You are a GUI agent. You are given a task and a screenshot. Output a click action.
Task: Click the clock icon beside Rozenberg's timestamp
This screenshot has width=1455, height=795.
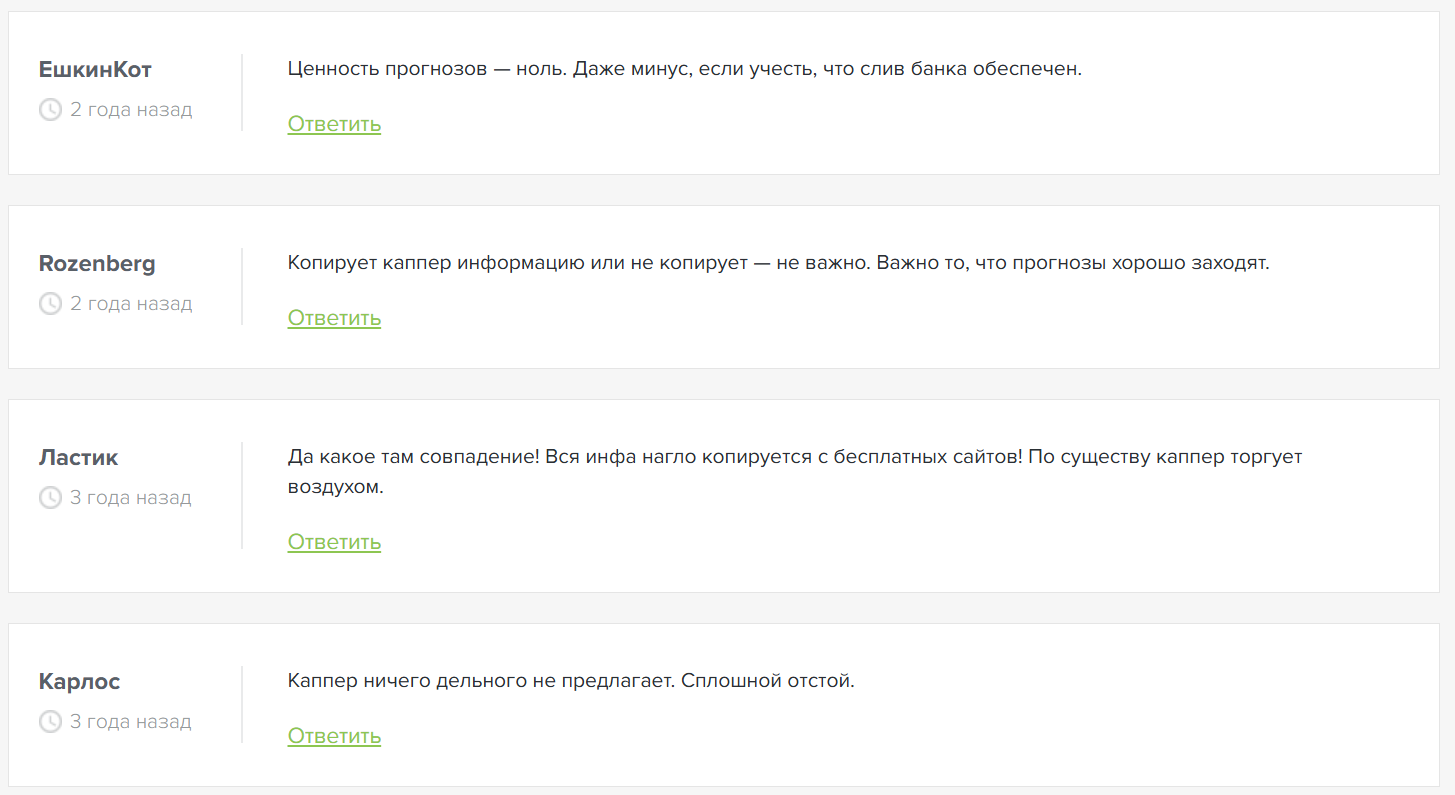[49, 303]
